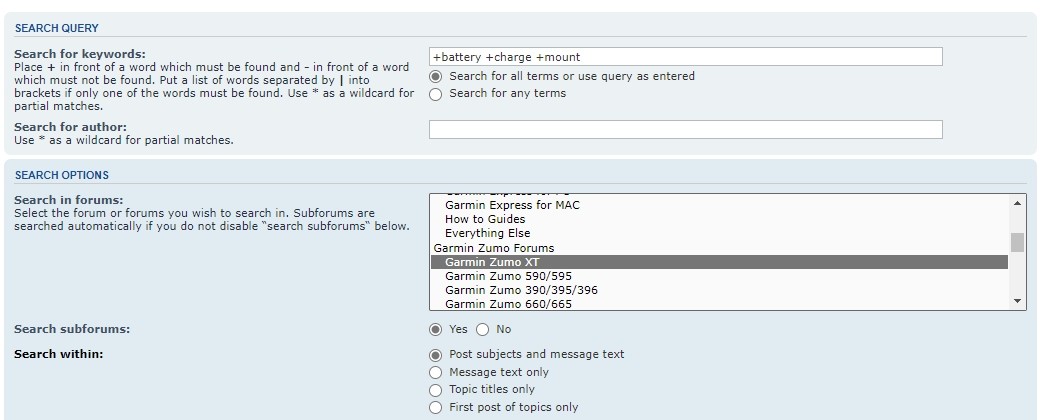Select 'How to Guides' forum entry

(719, 219)
